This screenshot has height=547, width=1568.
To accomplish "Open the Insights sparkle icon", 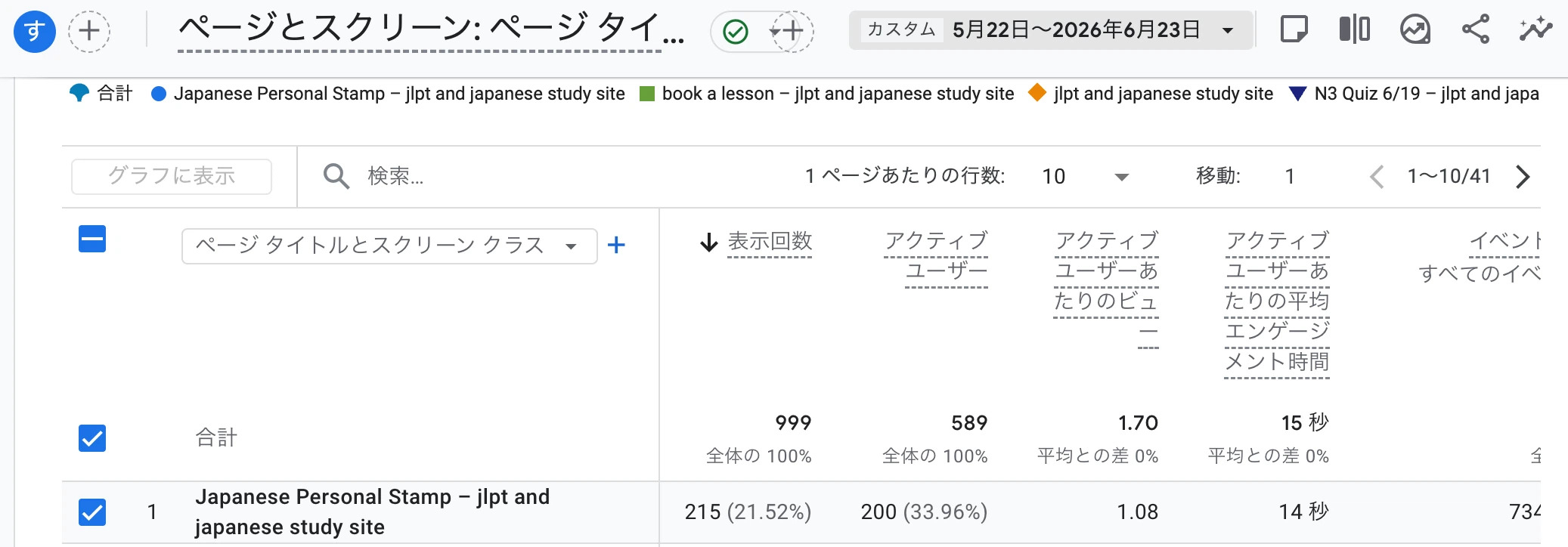I will (x=1535, y=30).
